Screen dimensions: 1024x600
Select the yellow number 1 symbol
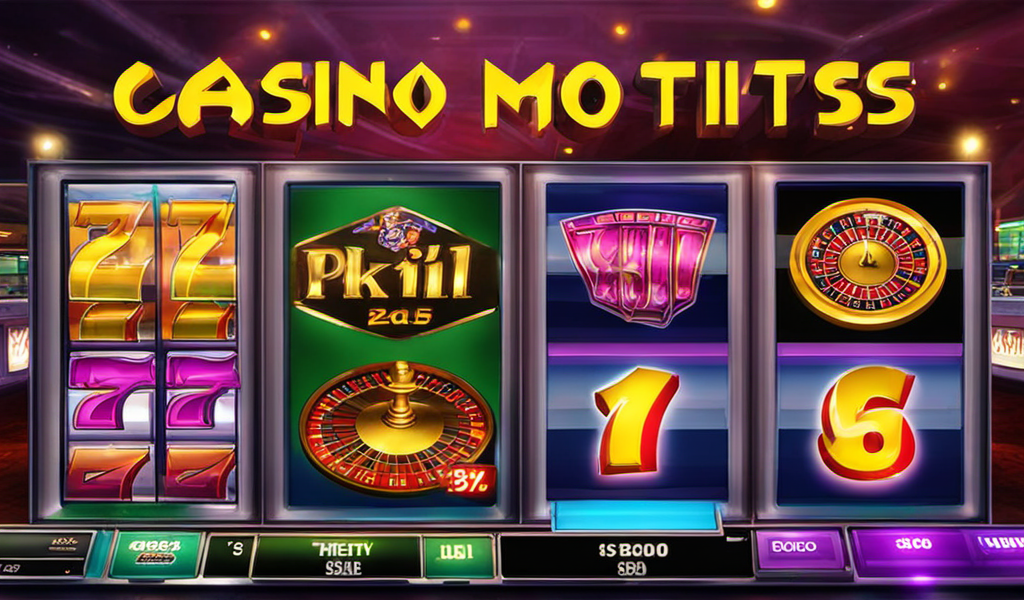pyautogui.click(x=637, y=419)
